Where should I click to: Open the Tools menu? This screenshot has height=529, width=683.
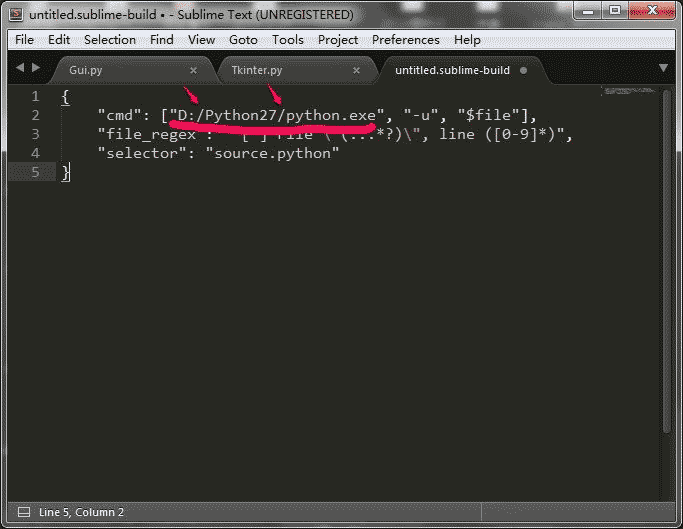287,40
